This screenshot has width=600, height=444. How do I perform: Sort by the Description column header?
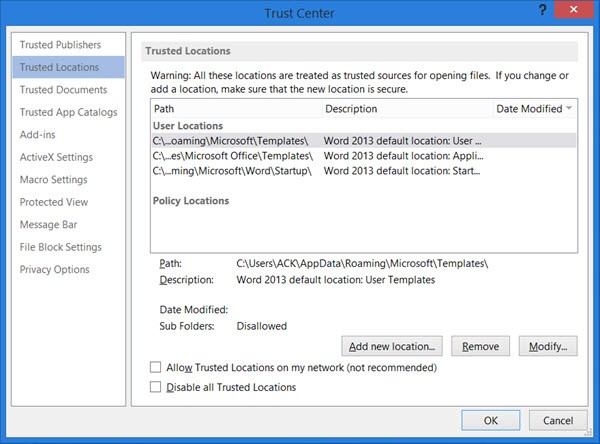coord(408,109)
